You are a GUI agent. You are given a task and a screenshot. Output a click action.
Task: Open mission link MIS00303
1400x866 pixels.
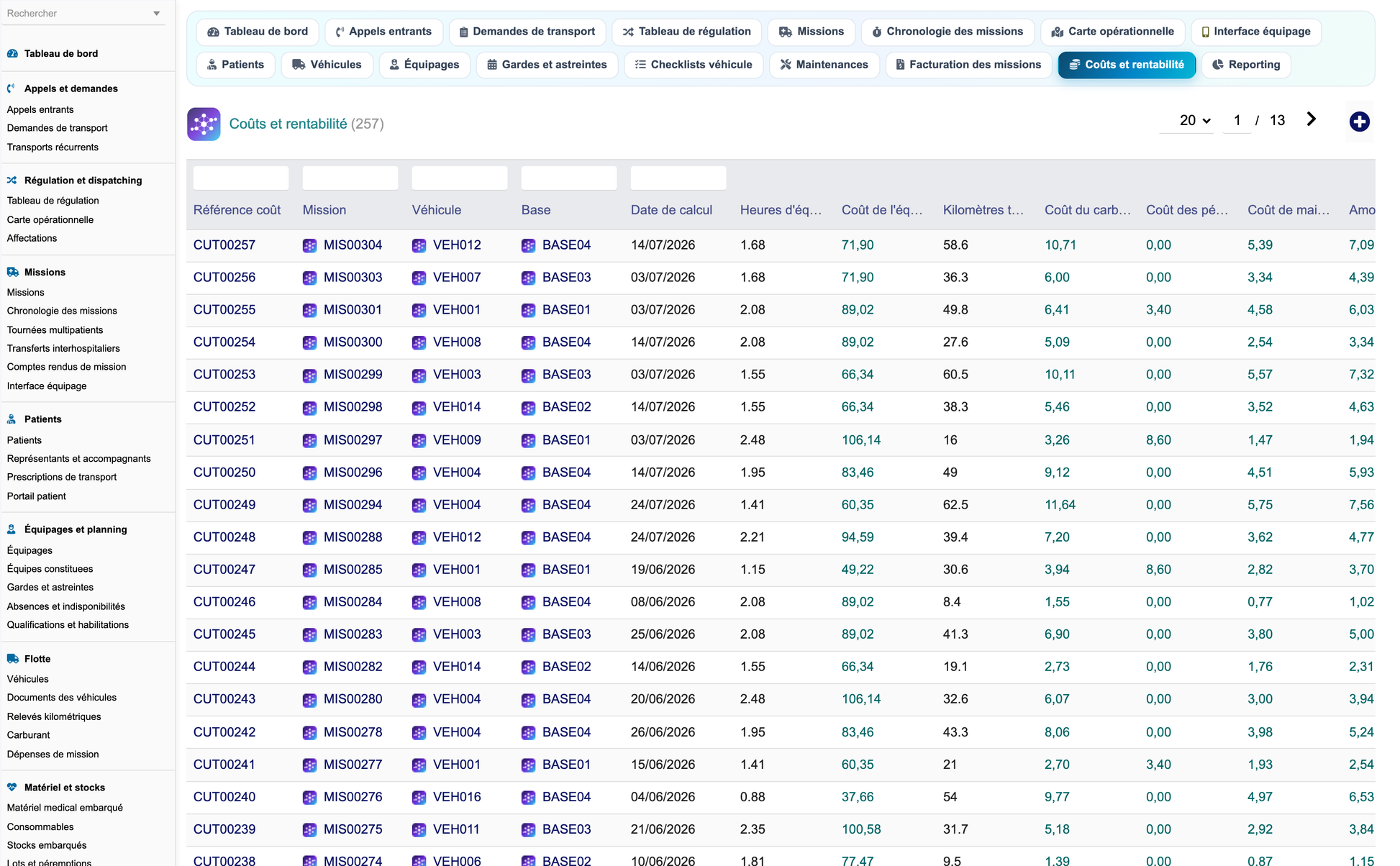pos(353,278)
